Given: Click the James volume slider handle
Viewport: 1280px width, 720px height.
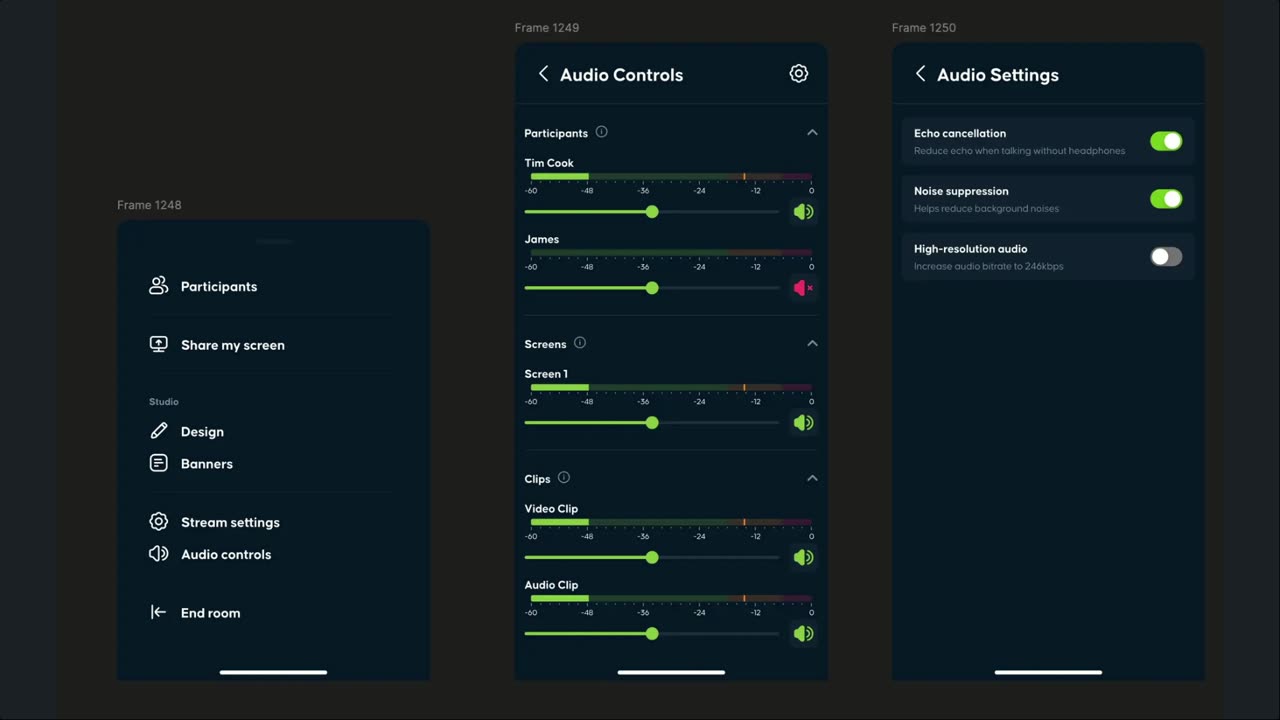Looking at the screenshot, I should (x=652, y=288).
